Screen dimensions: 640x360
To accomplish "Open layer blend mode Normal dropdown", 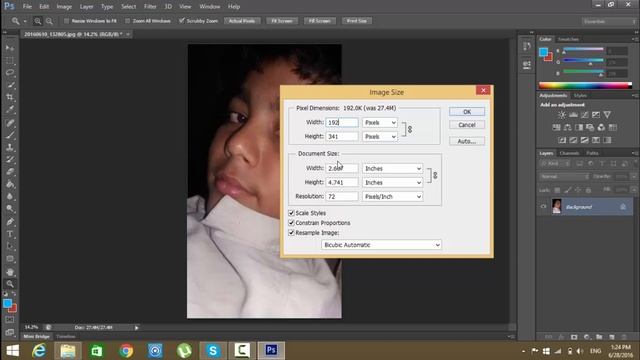I will [x=564, y=176].
